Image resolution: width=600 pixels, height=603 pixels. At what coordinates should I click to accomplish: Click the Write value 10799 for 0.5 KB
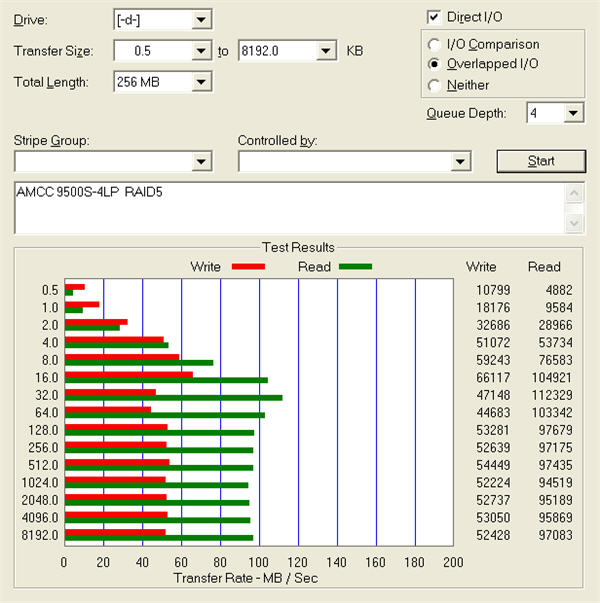coord(493,290)
